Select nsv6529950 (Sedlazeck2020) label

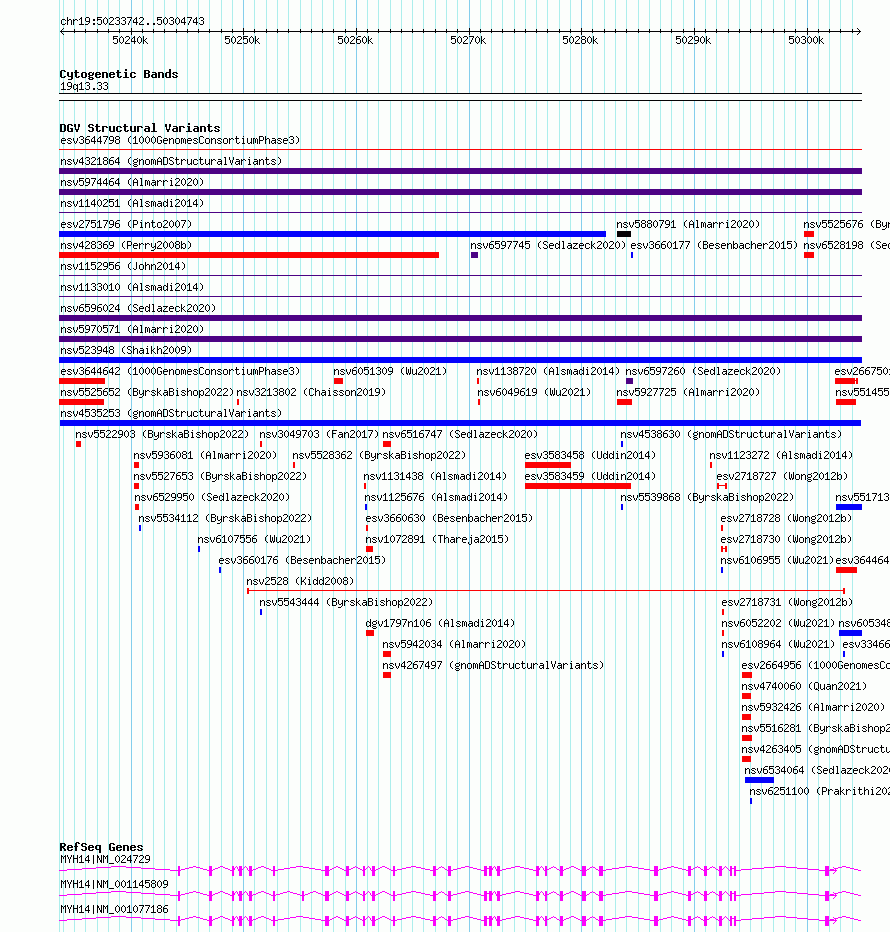[212, 497]
